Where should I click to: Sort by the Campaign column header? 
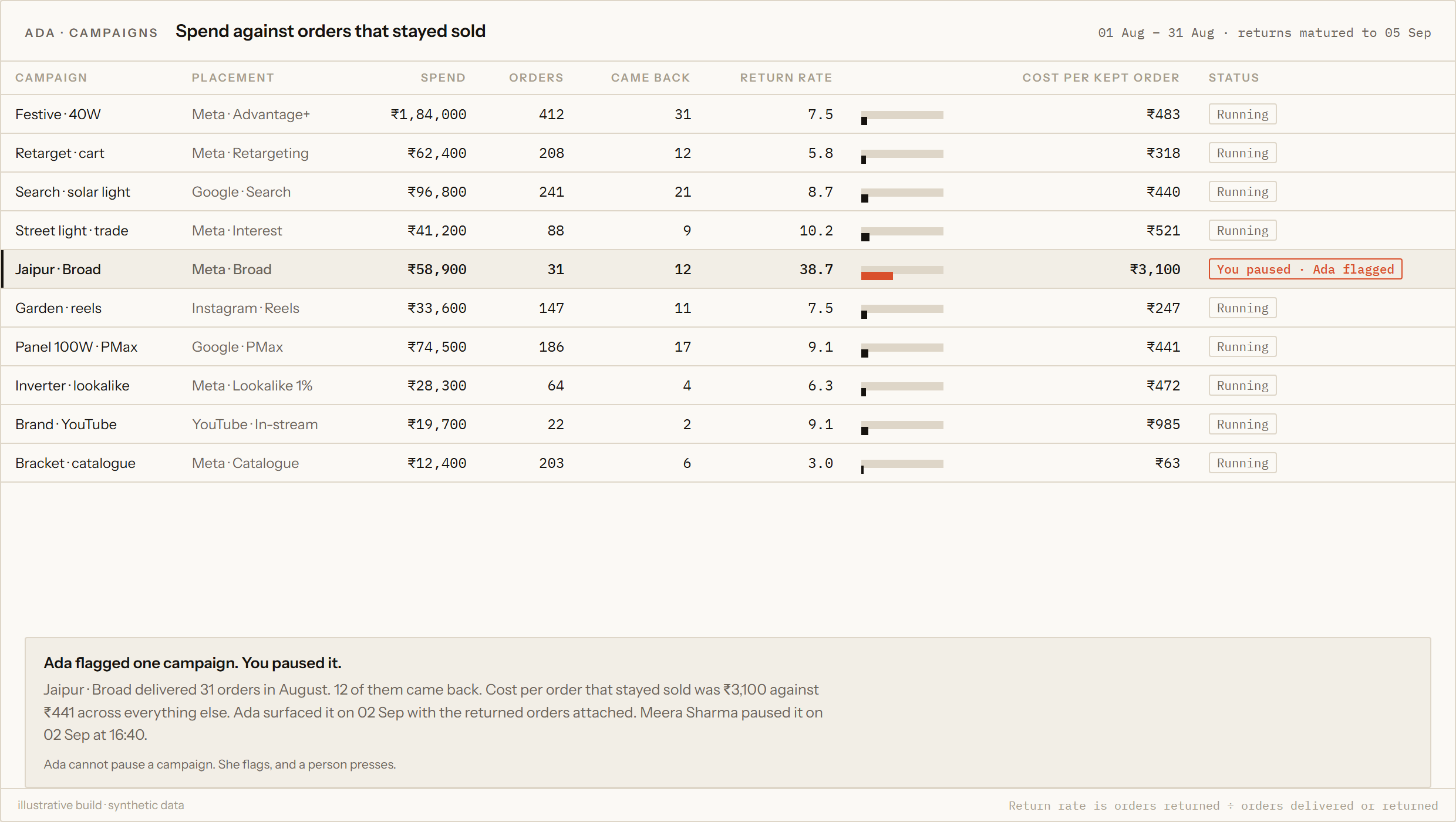tap(51, 78)
